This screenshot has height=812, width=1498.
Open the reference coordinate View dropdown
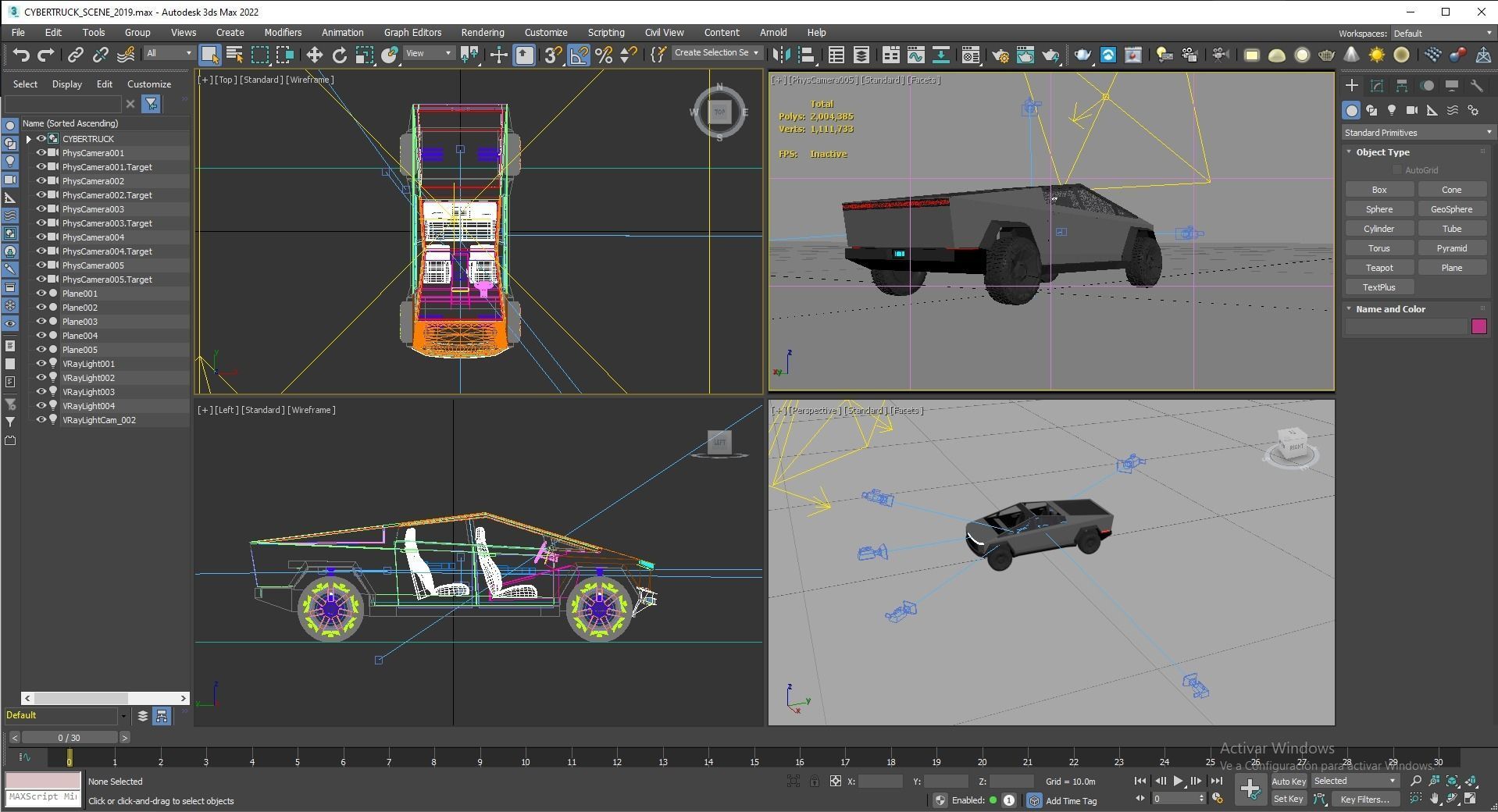429,53
